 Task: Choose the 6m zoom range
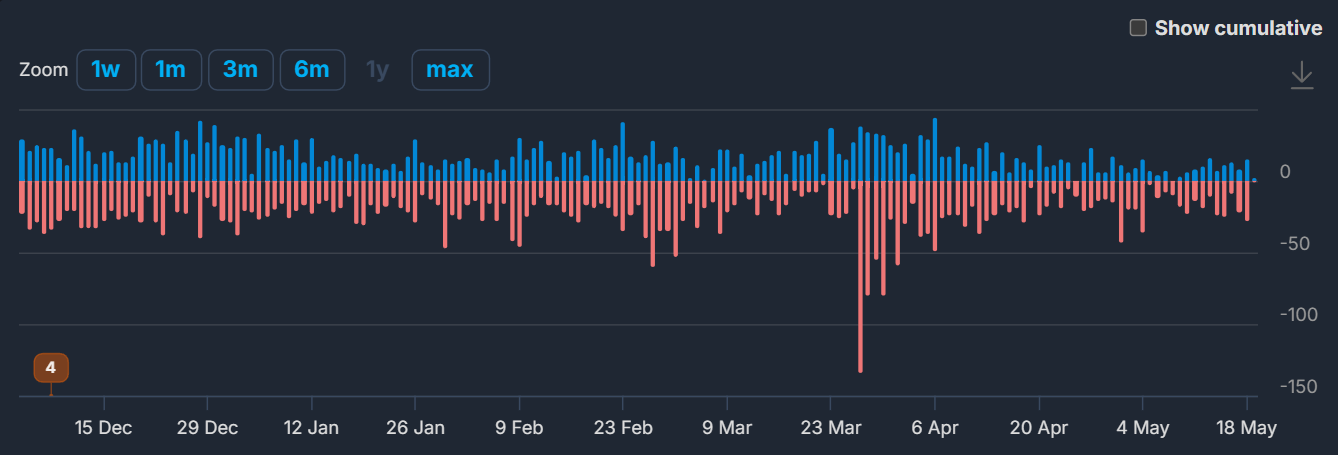[x=312, y=70]
